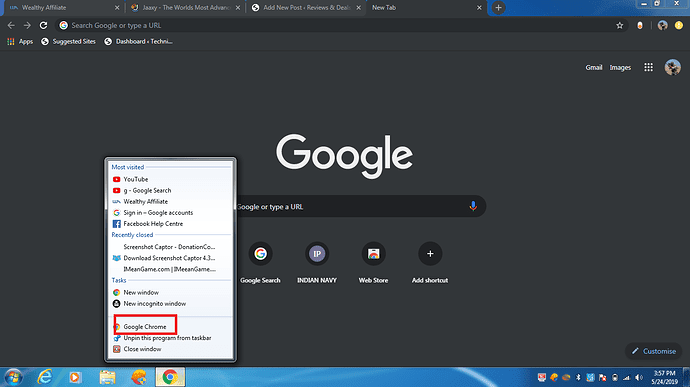Open a new tab with plus button
The image size is (690, 387).
tap(498, 7)
